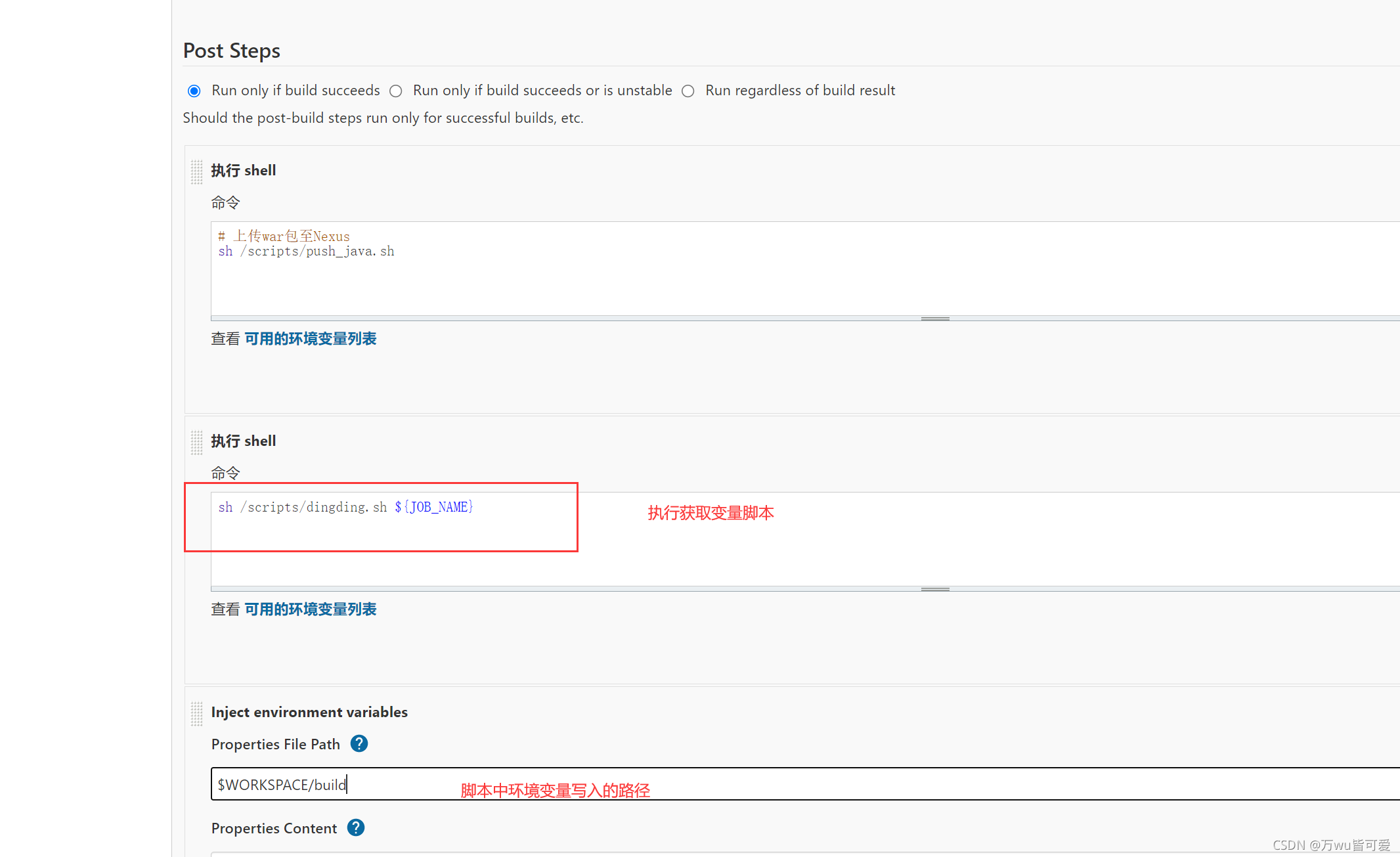The width and height of the screenshot is (1400, 857).
Task: Click in the dingding.sh shell command box
Action: coord(805,539)
